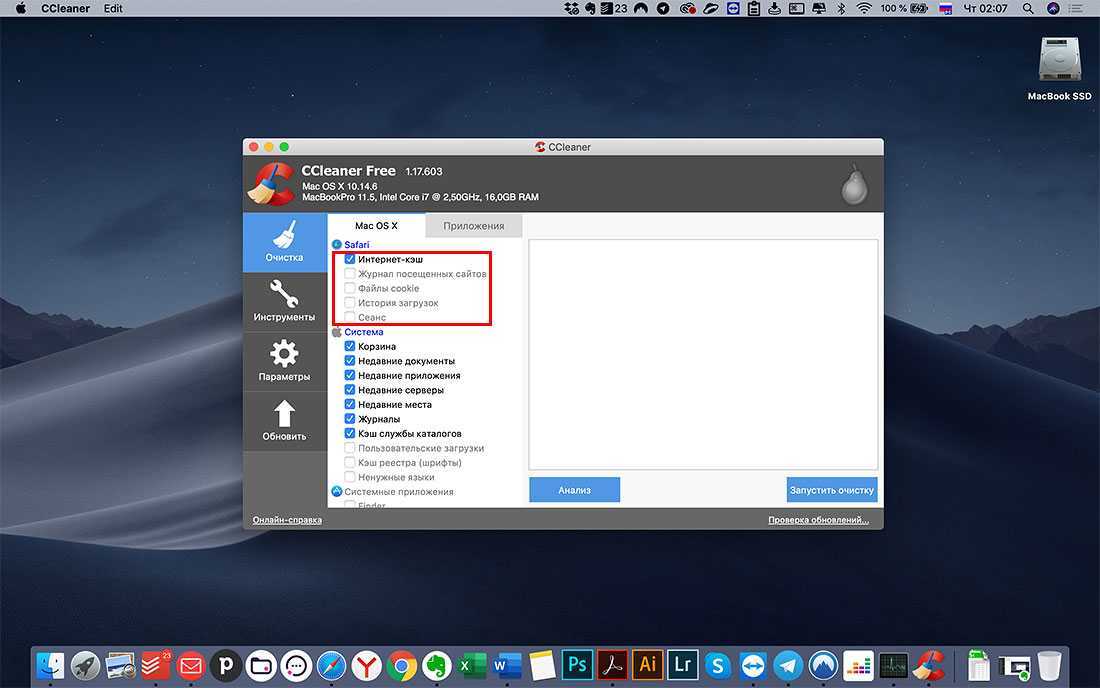Click the Анализ button
Screen dimensions: 1100x688
pyautogui.click(x=574, y=490)
